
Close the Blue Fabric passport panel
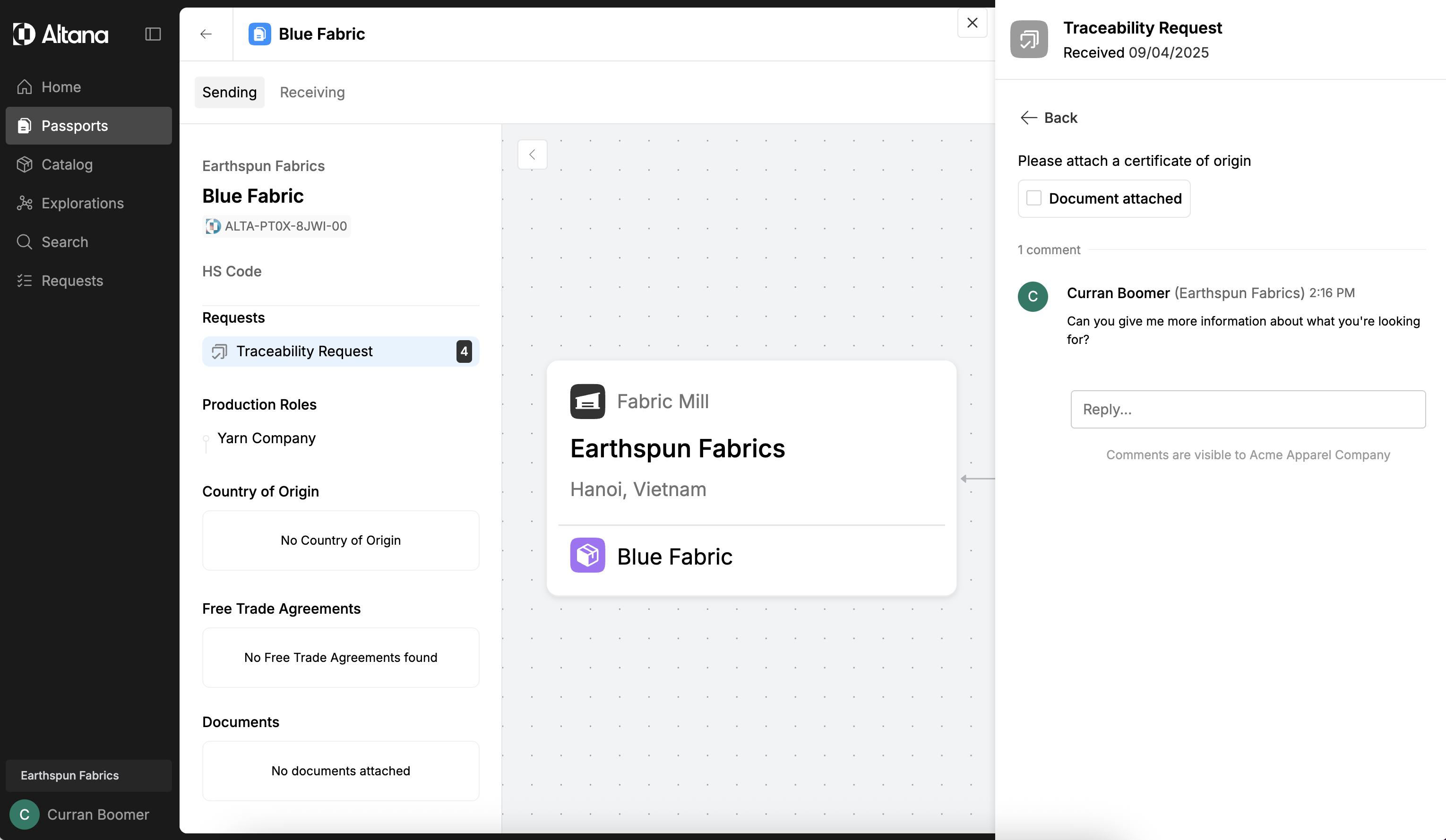[x=972, y=23]
